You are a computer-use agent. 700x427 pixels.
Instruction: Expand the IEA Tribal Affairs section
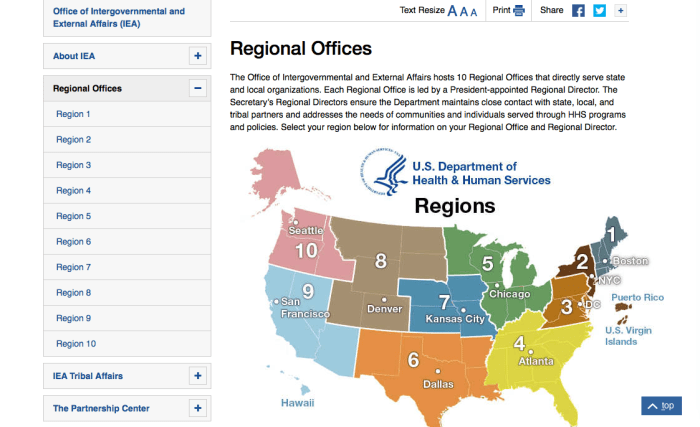pos(197,376)
